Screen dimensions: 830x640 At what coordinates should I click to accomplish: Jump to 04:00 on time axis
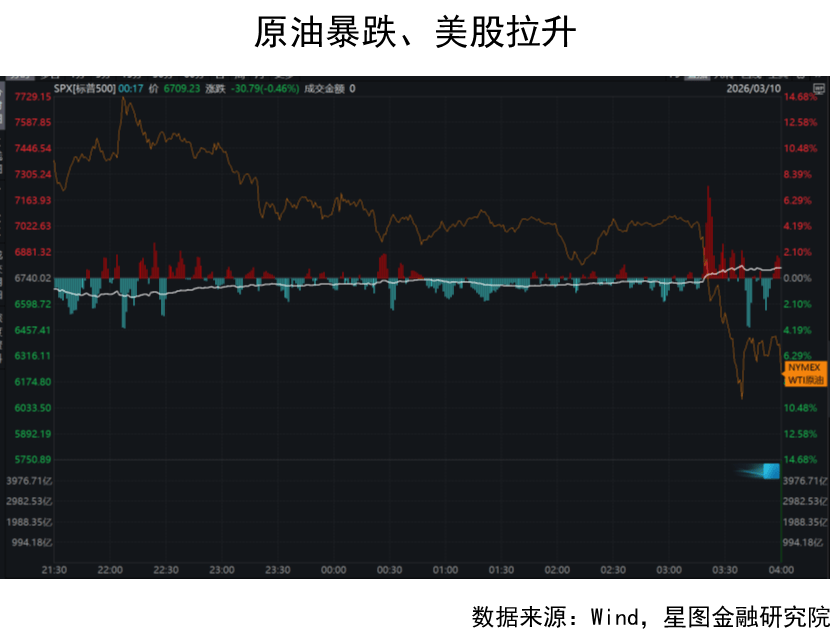(x=780, y=570)
